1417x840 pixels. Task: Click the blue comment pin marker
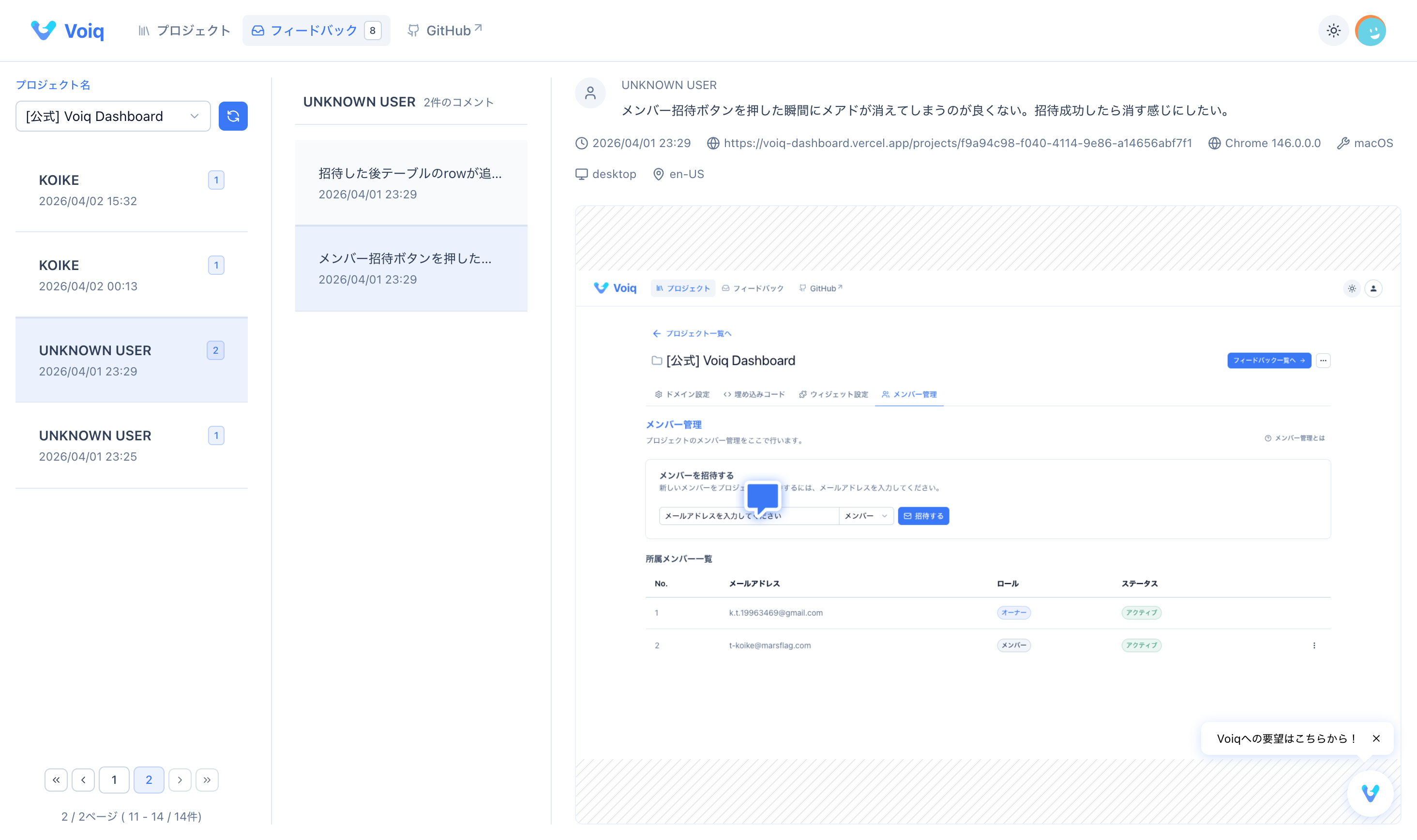tap(762, 496)
